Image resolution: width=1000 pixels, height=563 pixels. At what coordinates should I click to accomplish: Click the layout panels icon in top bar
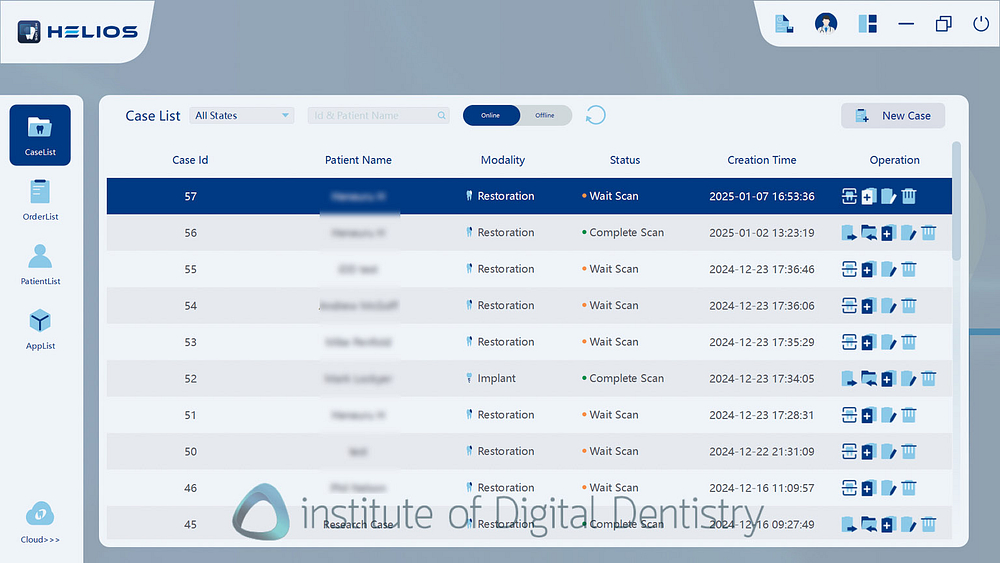coord(867,24)
